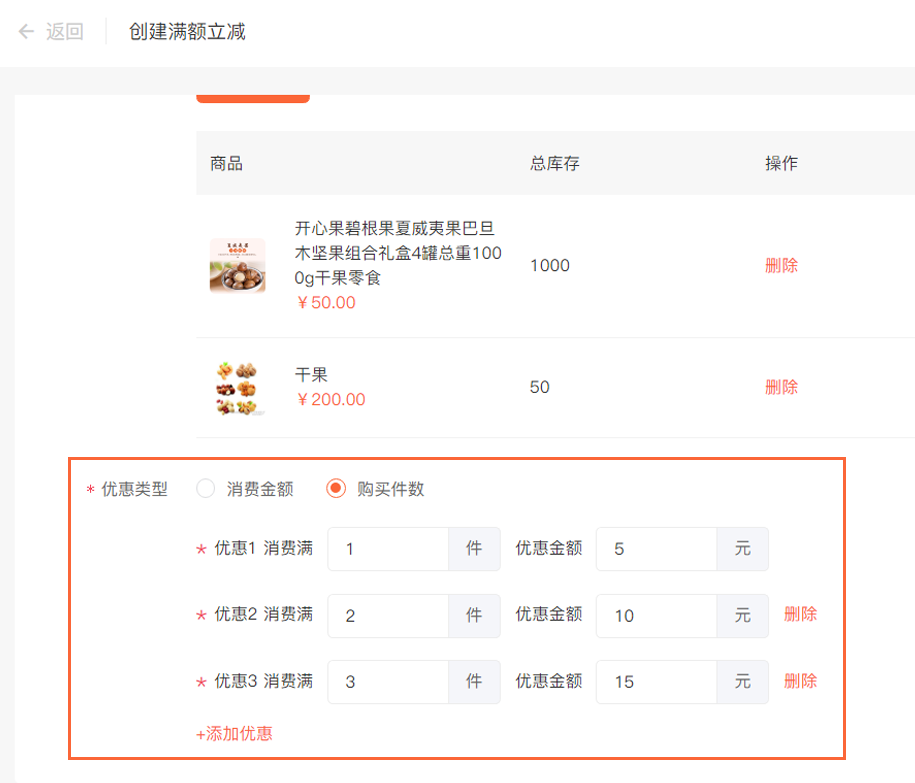915x783 pixels.
Task: Click the orange button above the product table
Action: tap(253, 99)
